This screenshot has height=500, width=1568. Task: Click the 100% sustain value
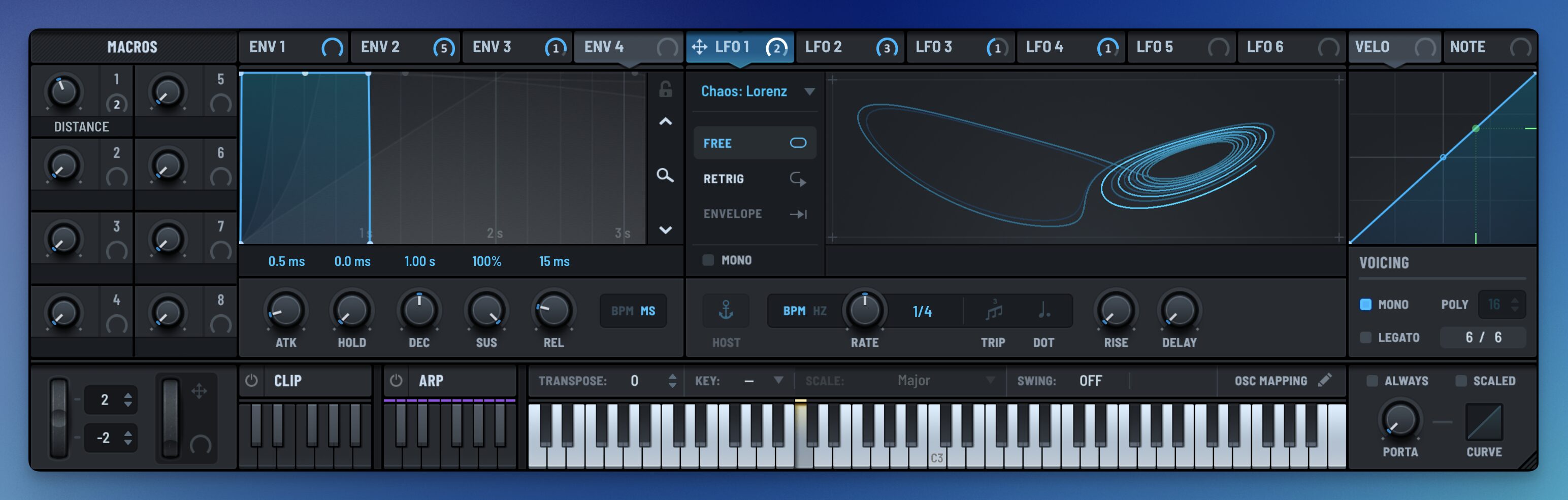point(486,261)
